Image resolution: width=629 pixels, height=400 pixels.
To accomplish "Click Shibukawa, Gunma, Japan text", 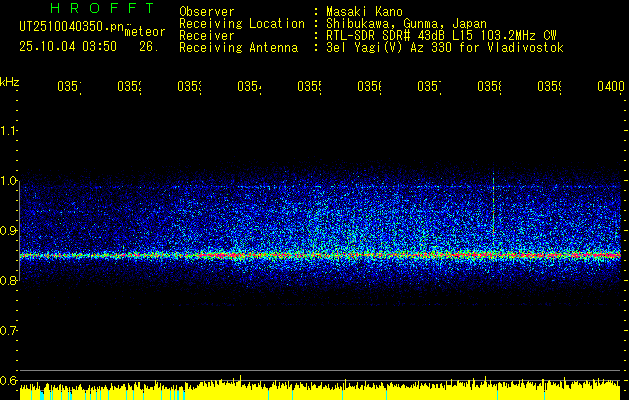I will pos(407,23).
